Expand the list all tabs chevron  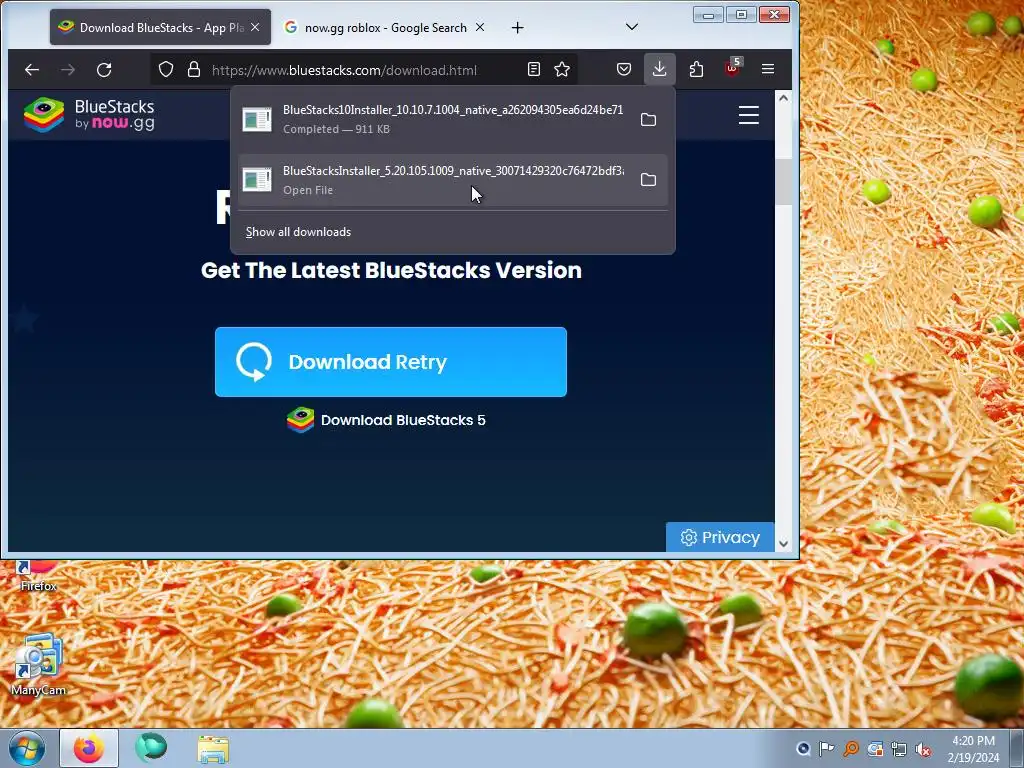[x=632, y=27]
